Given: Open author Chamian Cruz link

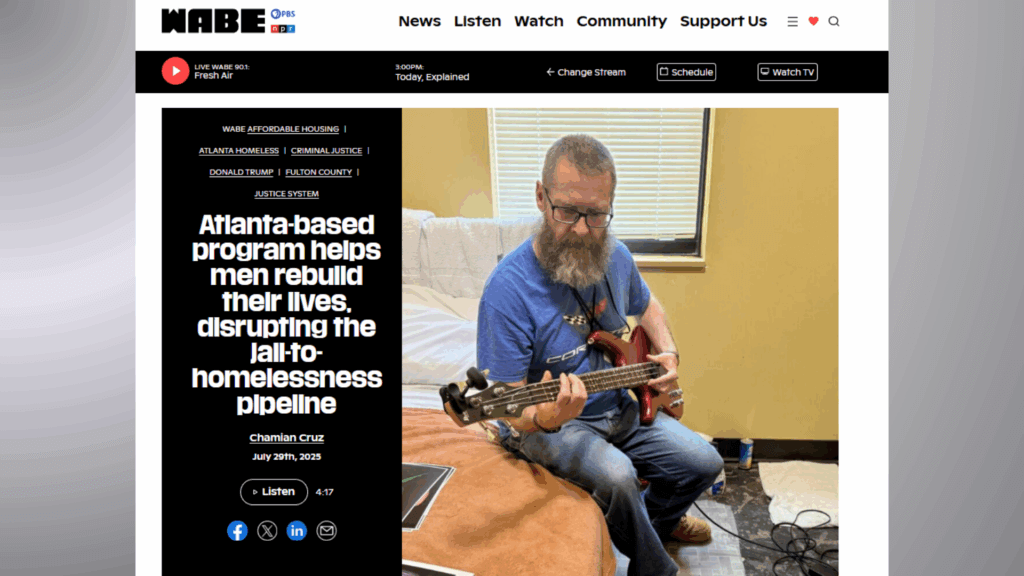Looking at the screenshot, I should click(287, 438).
